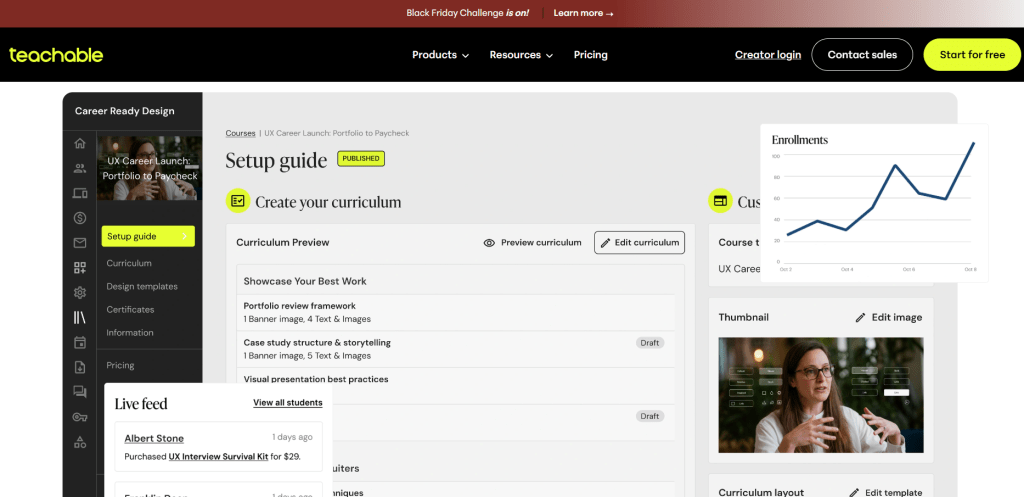Open Pricing in the course sidebar menu
Image resolution: width=1024 pixels, height=497 pixels.
[120, 365]
